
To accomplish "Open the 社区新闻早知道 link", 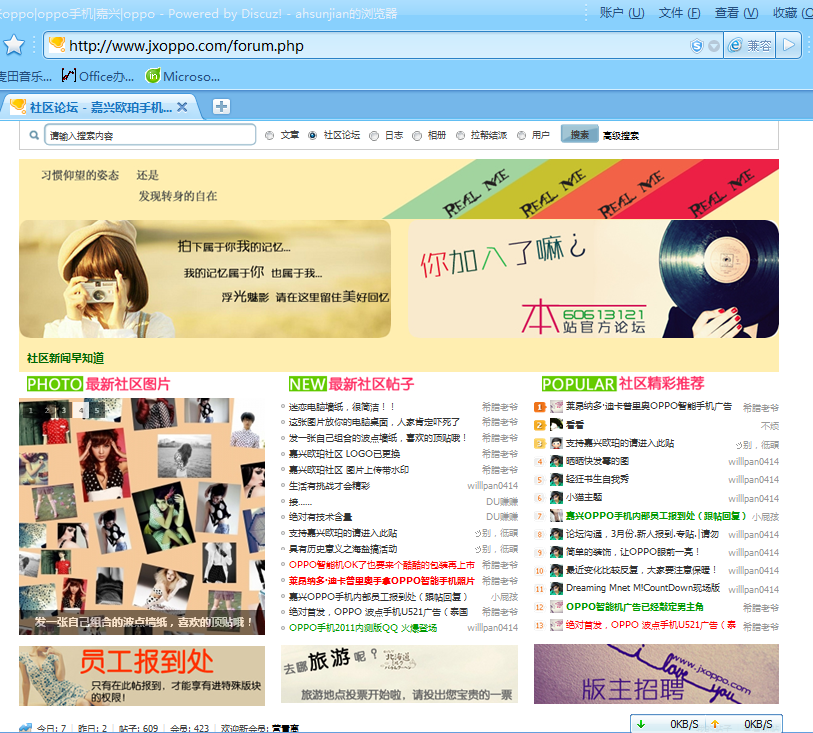I will pos(65,358).
